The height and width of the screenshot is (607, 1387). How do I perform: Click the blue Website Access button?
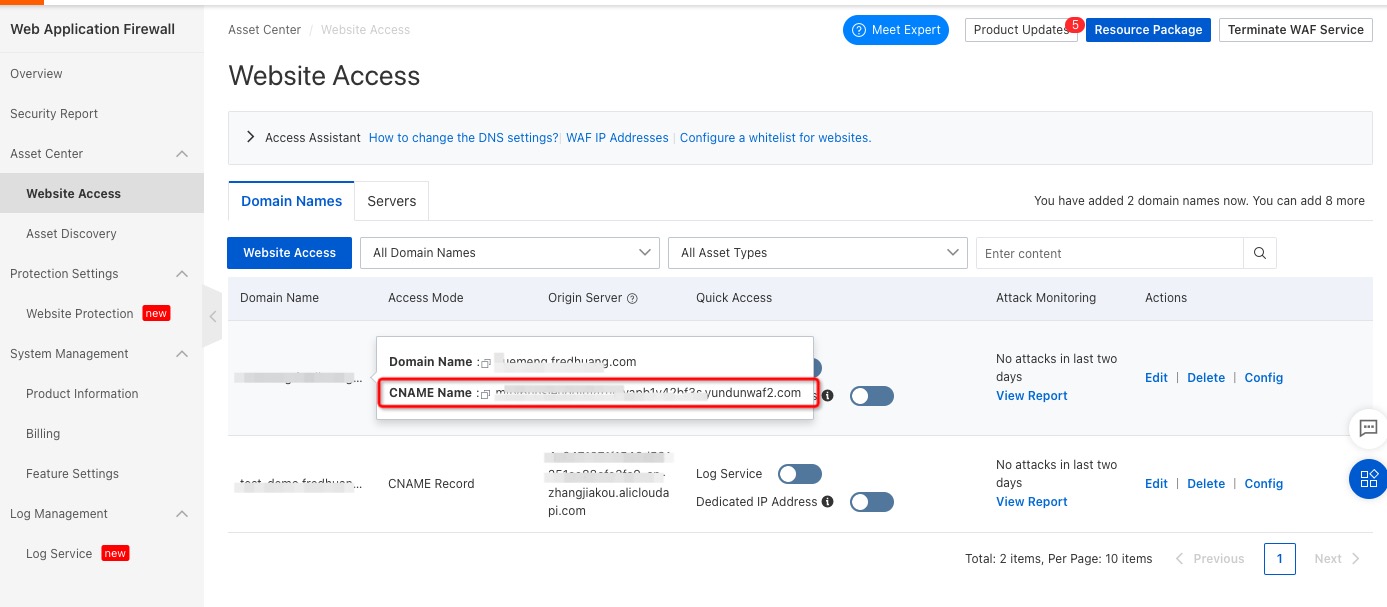pos(290,253)
